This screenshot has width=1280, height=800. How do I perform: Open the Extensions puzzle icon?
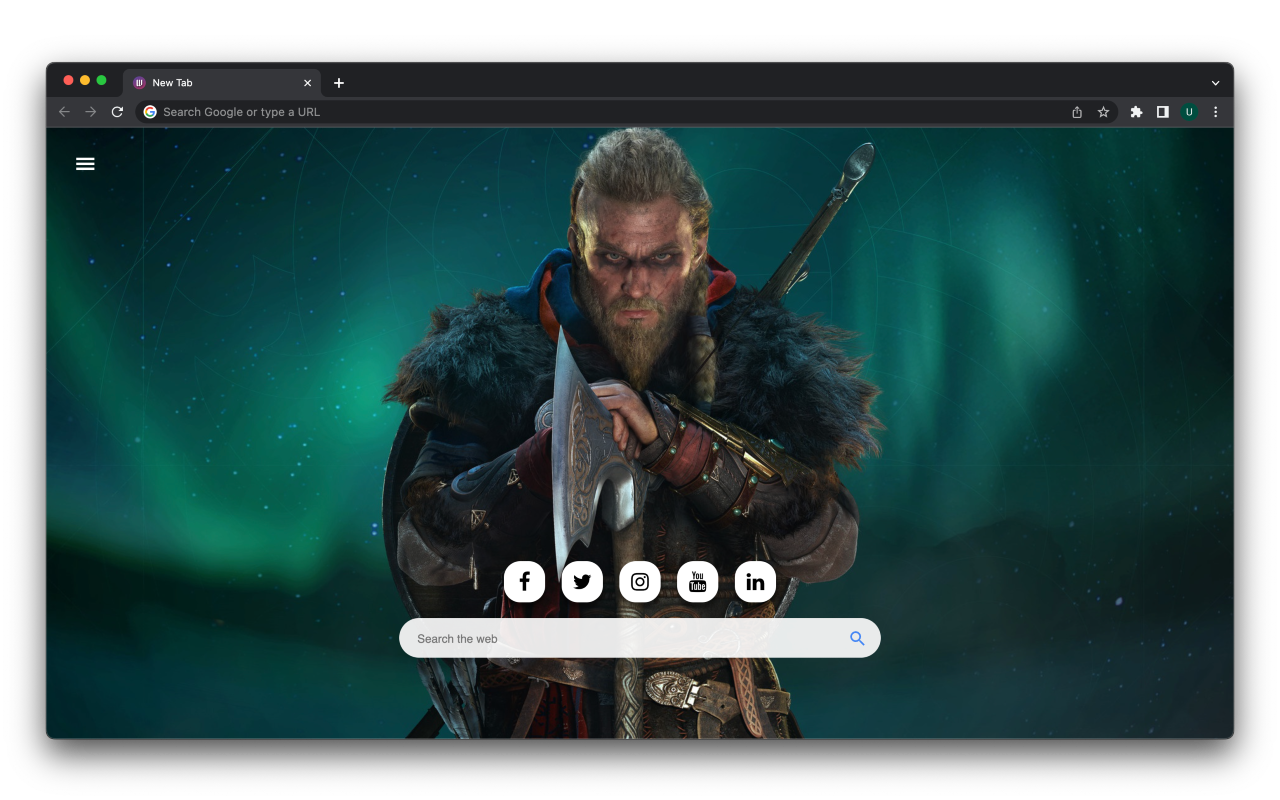pyautogui.click(x=1136, y=112)
